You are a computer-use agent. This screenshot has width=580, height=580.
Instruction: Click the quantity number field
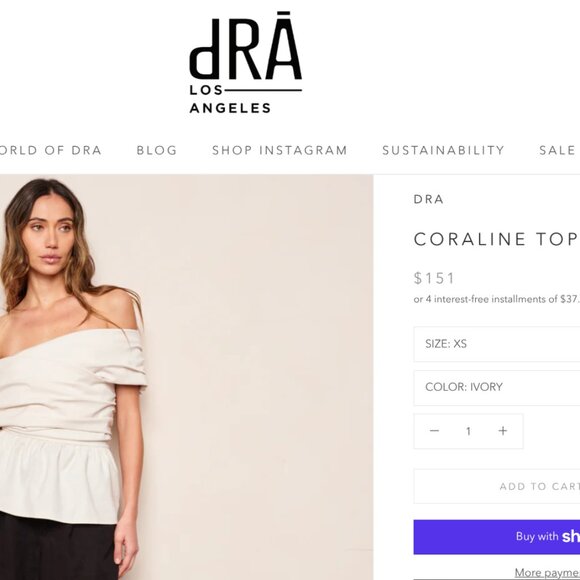point(468,431)
